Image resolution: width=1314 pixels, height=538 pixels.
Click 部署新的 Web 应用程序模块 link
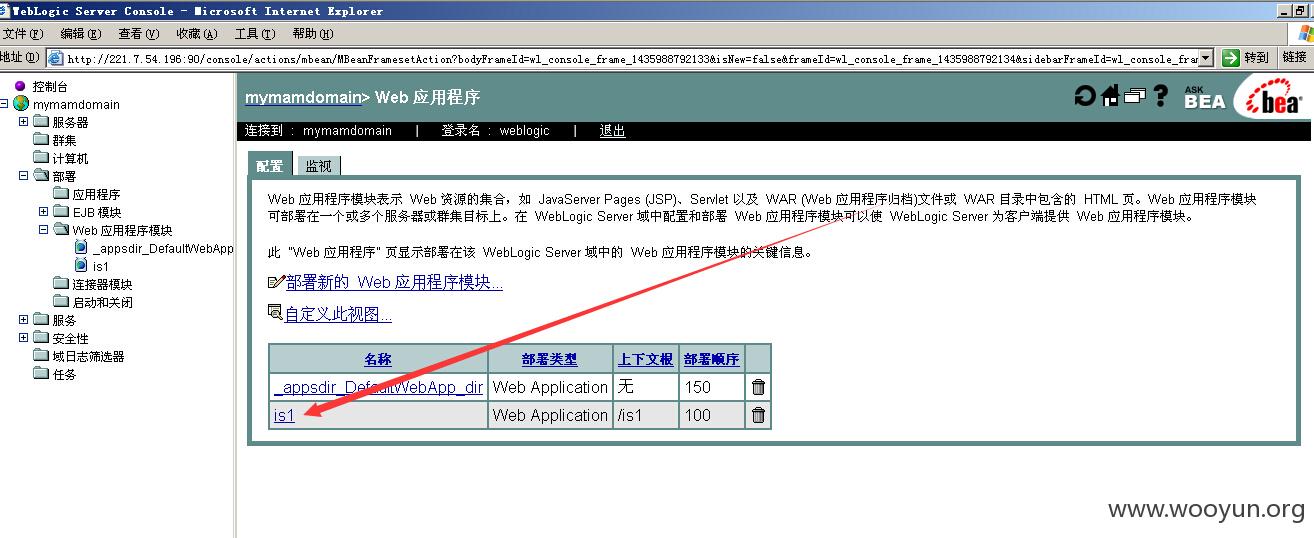point(394,283)
